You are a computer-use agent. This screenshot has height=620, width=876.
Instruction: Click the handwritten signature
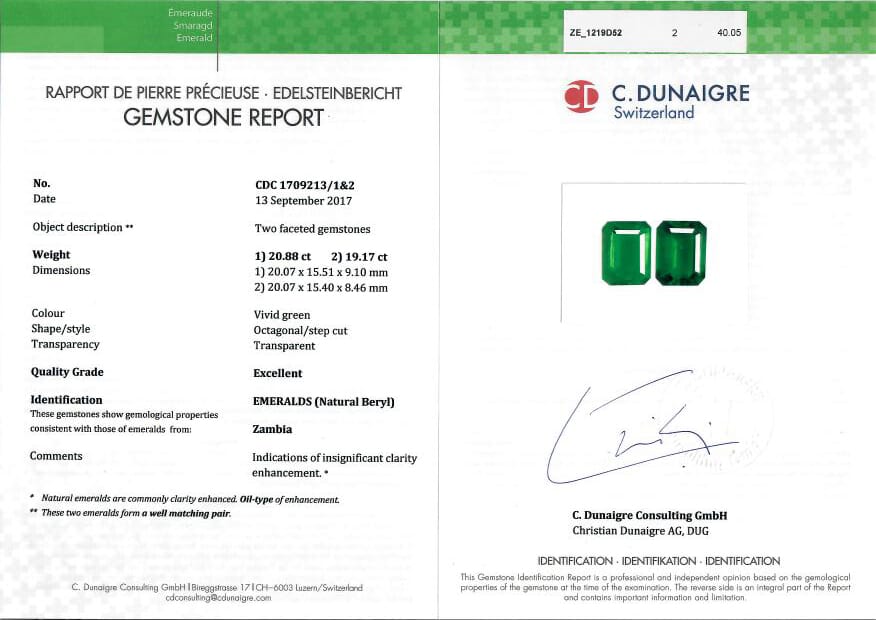click(641, 427)
